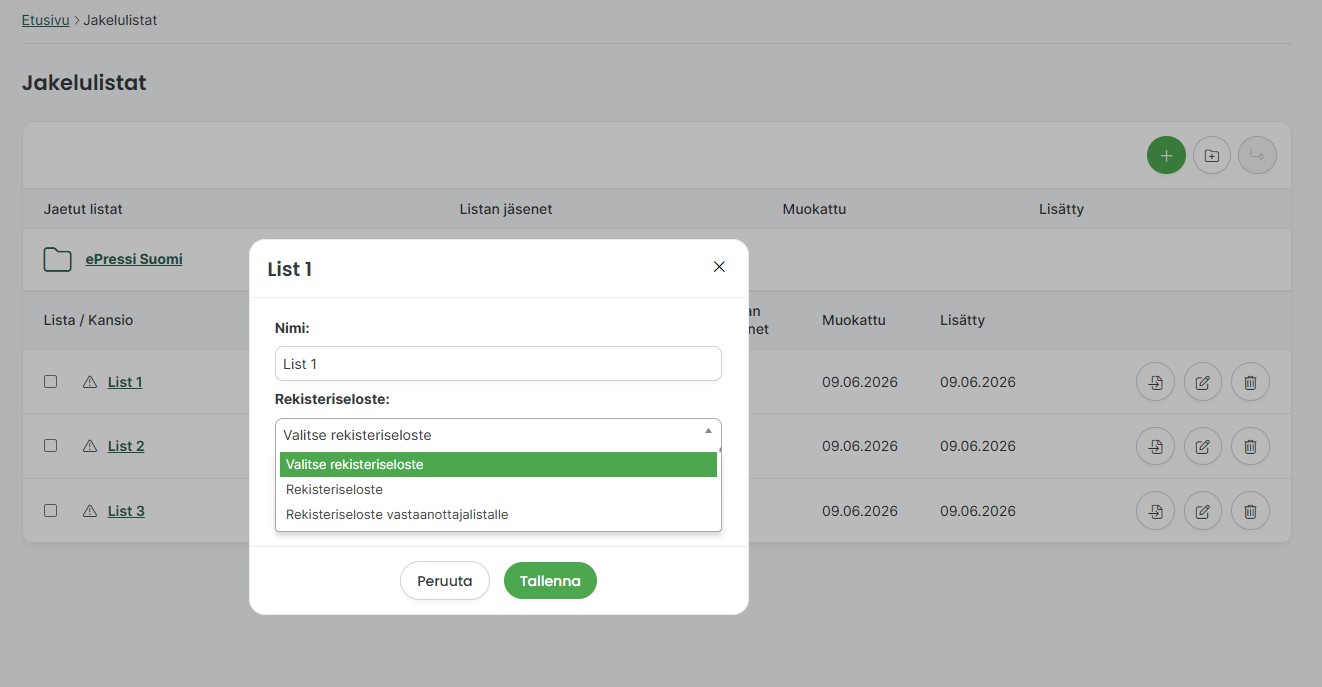This screenshot has width=1322, height=687.
Task: Click the 'List 1' dialog title
Action: coord(290,269)
